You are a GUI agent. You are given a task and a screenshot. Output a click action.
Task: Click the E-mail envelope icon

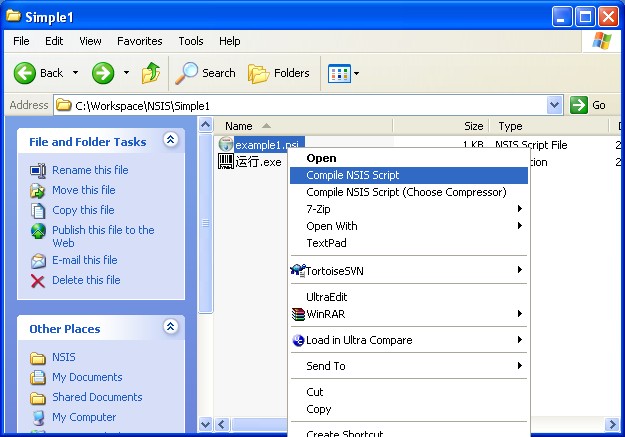coord(38,261)
